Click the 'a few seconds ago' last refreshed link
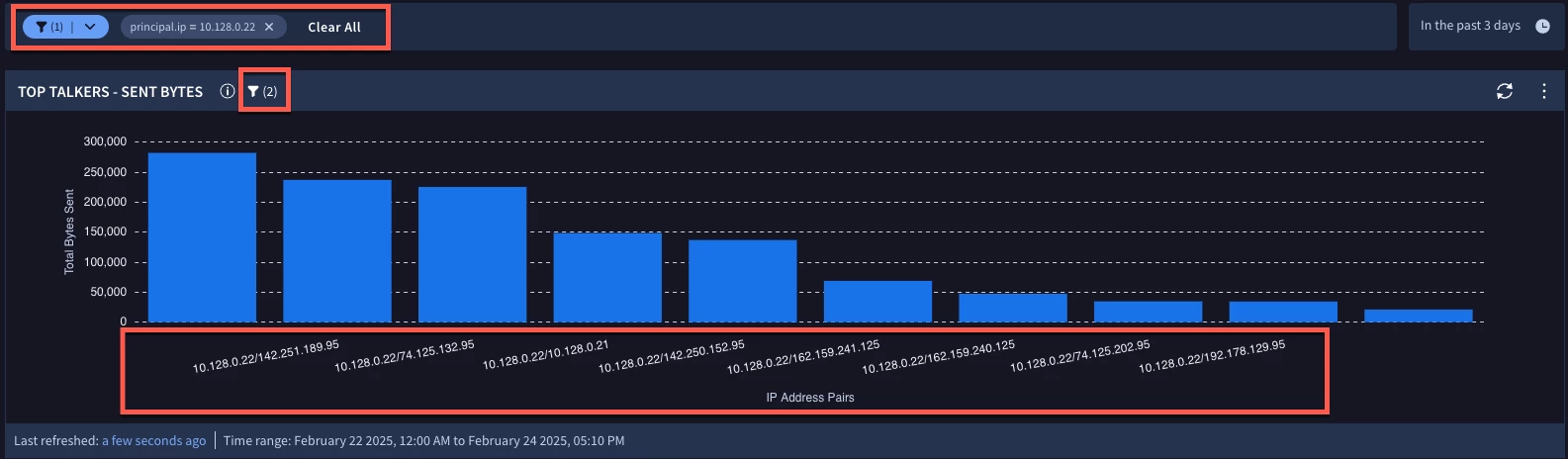1568x459 pixels. pyautogui.click(x=154, y=440)
